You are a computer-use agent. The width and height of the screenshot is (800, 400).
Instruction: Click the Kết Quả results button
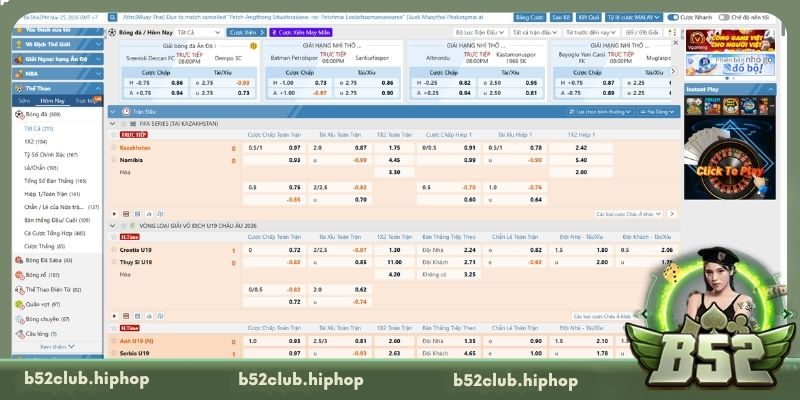(x=588, y=18)
